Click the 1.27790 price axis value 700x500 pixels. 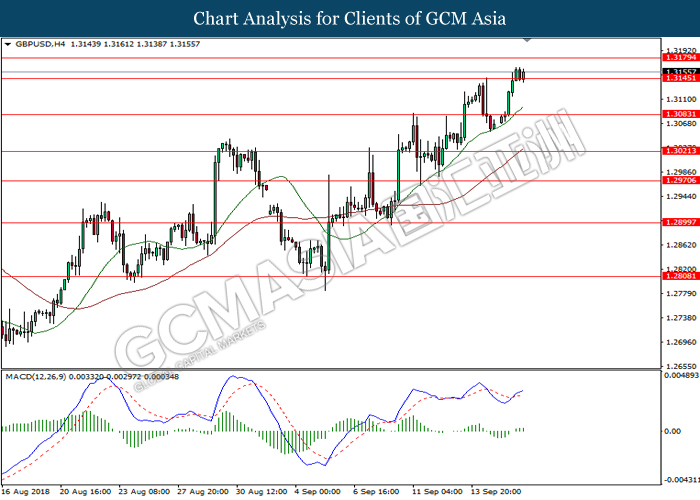(x=681, y=293)
